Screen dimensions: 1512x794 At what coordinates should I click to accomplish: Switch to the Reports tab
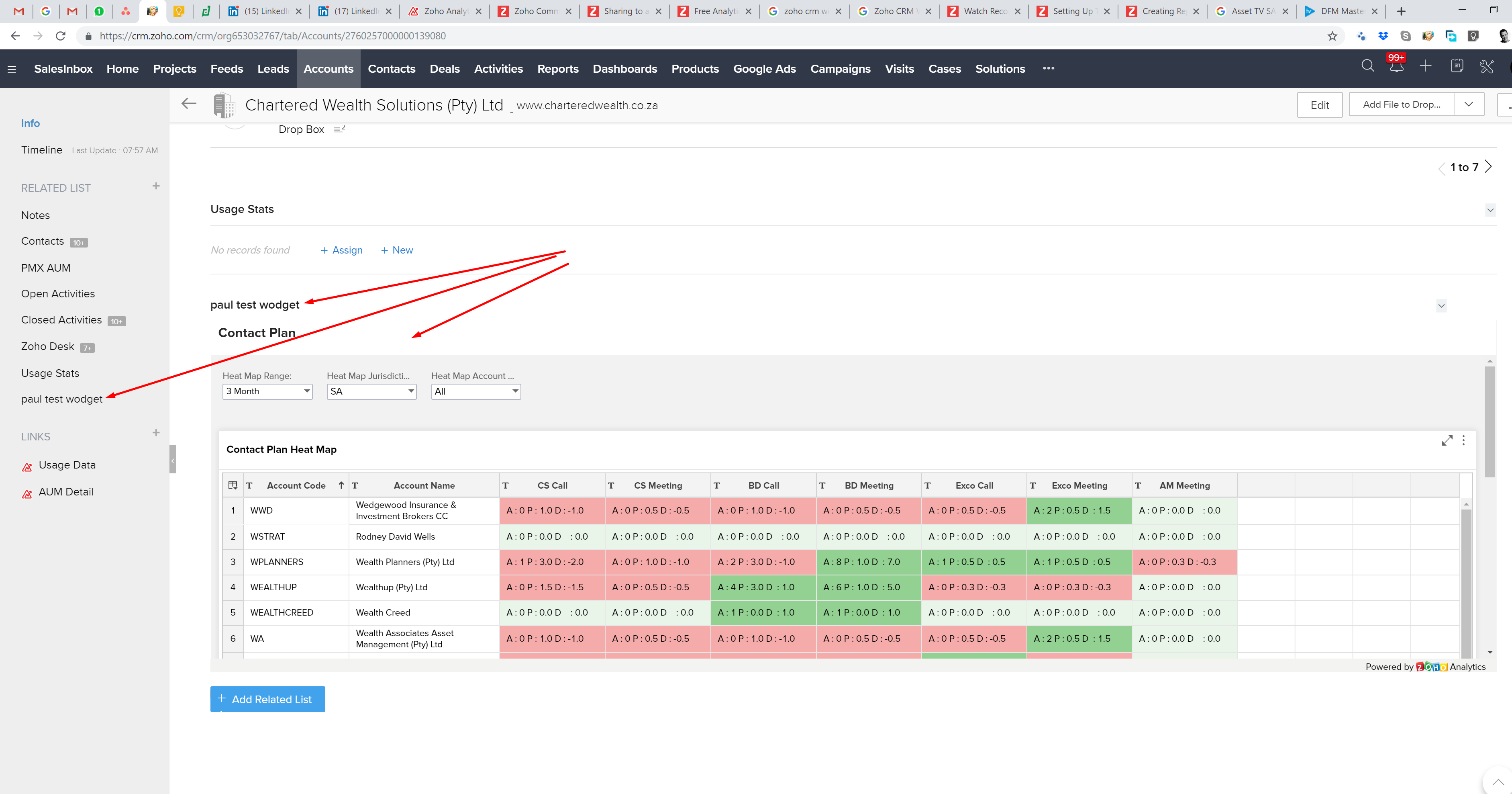(557, 69)
